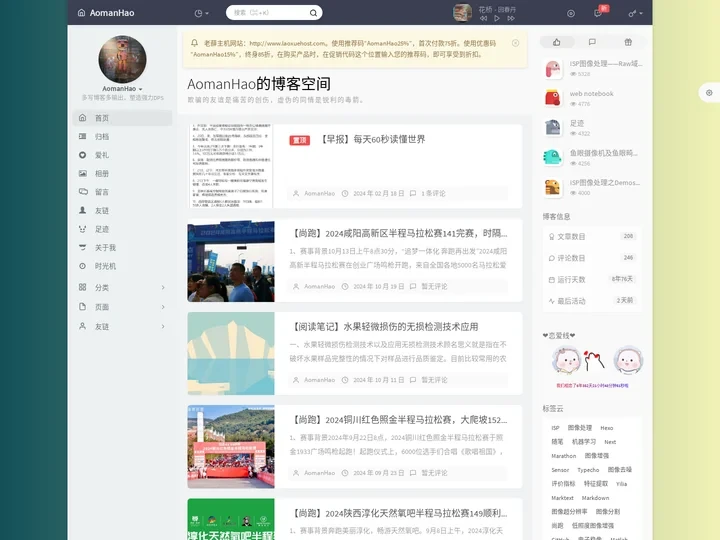
Task: Open the 2024铜川红色照金半程马拉松 post
Action: [399, 420]
